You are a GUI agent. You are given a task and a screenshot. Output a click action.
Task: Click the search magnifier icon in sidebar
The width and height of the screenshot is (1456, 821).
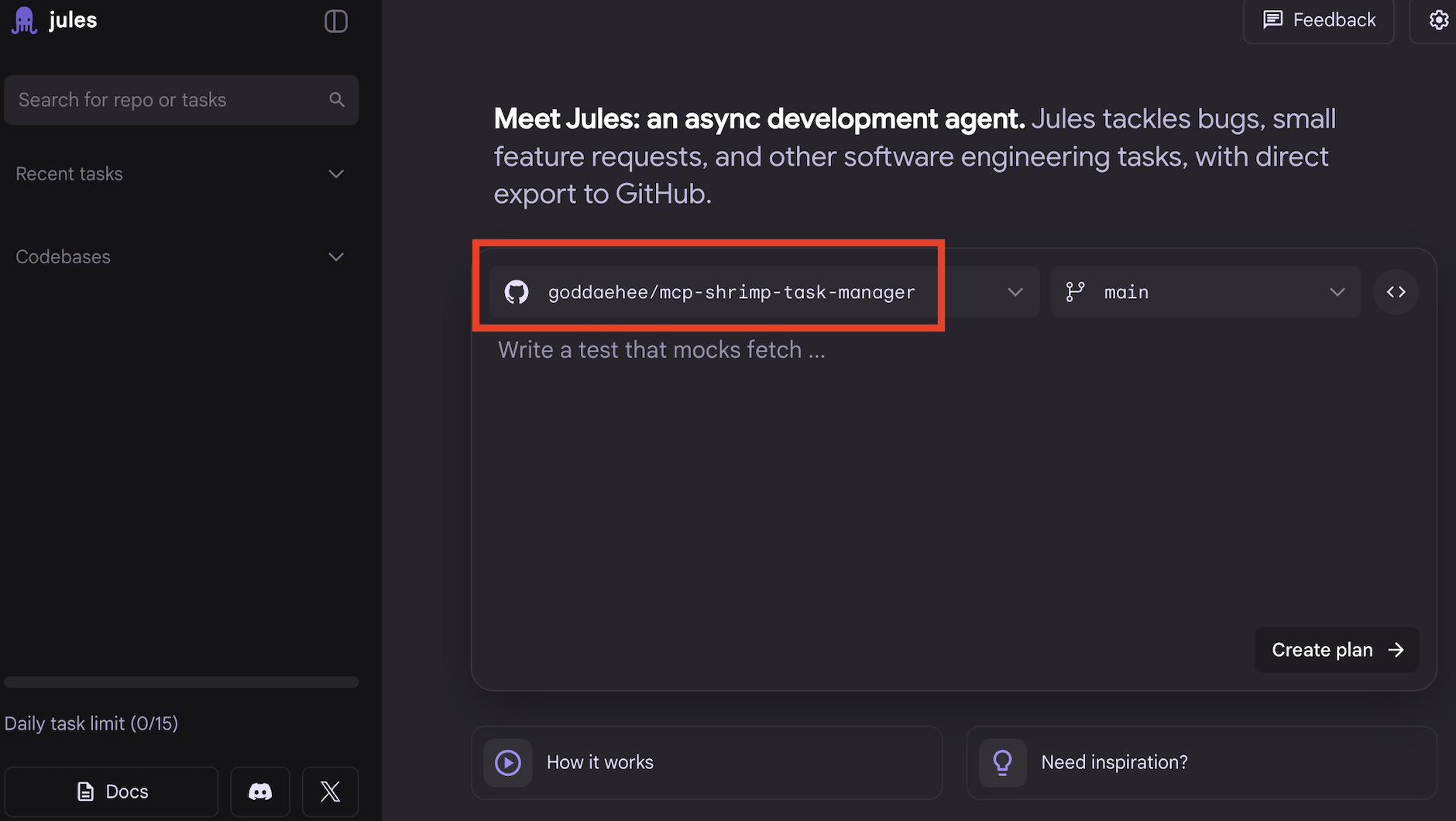(337, 100)
